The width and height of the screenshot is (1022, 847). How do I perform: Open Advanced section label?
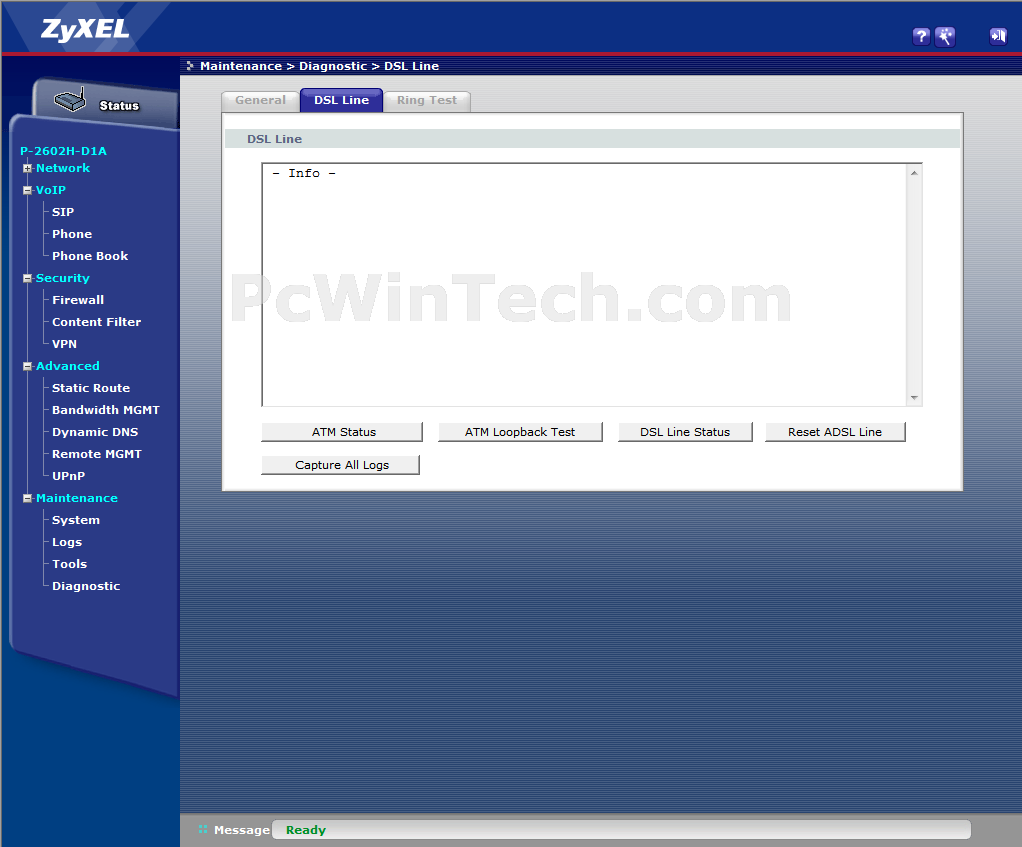(68, 366)
